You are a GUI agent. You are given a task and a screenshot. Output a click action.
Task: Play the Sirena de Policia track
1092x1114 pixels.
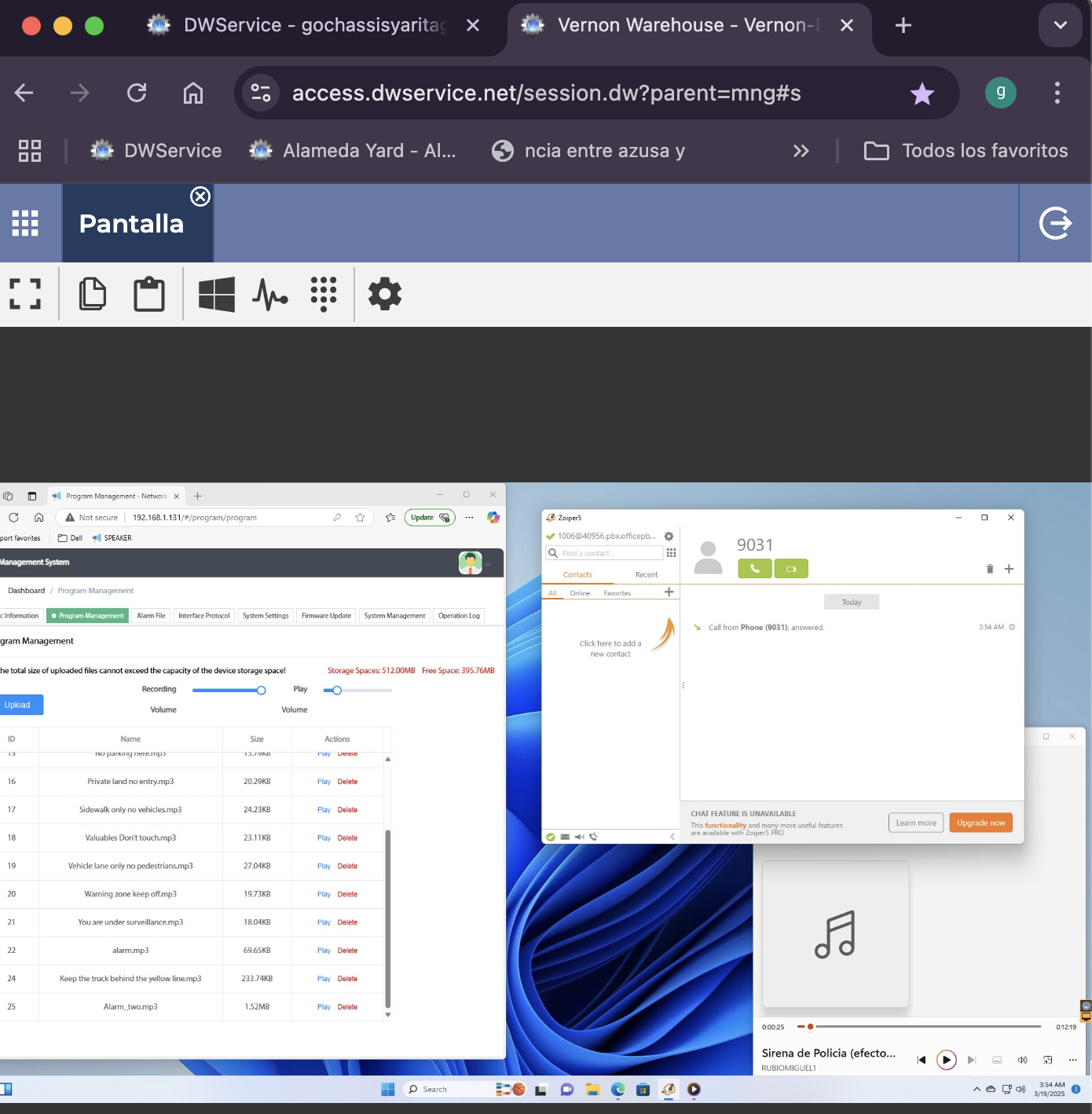947,1060
